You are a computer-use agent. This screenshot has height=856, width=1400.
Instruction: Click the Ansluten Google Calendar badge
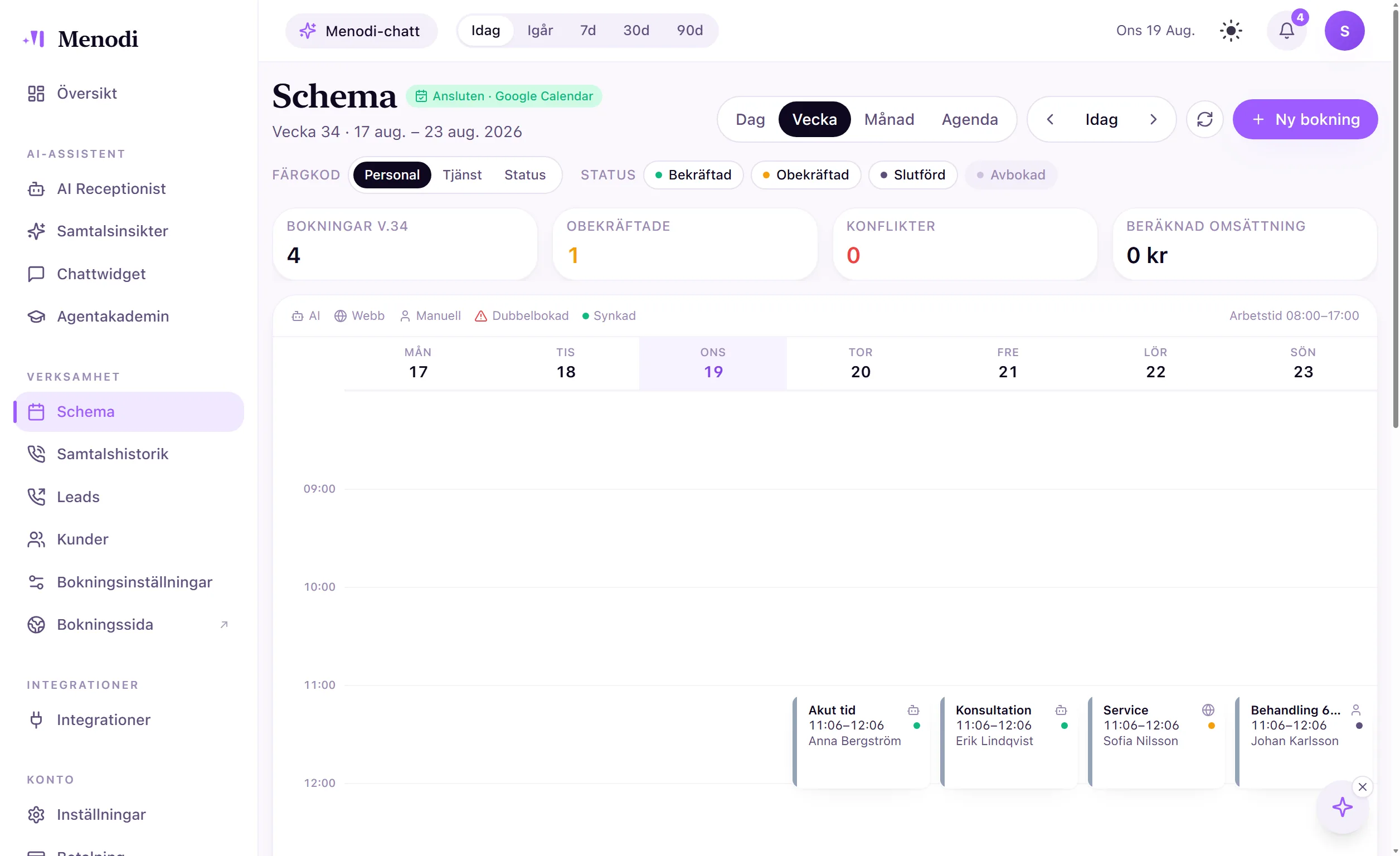(504, 96)
